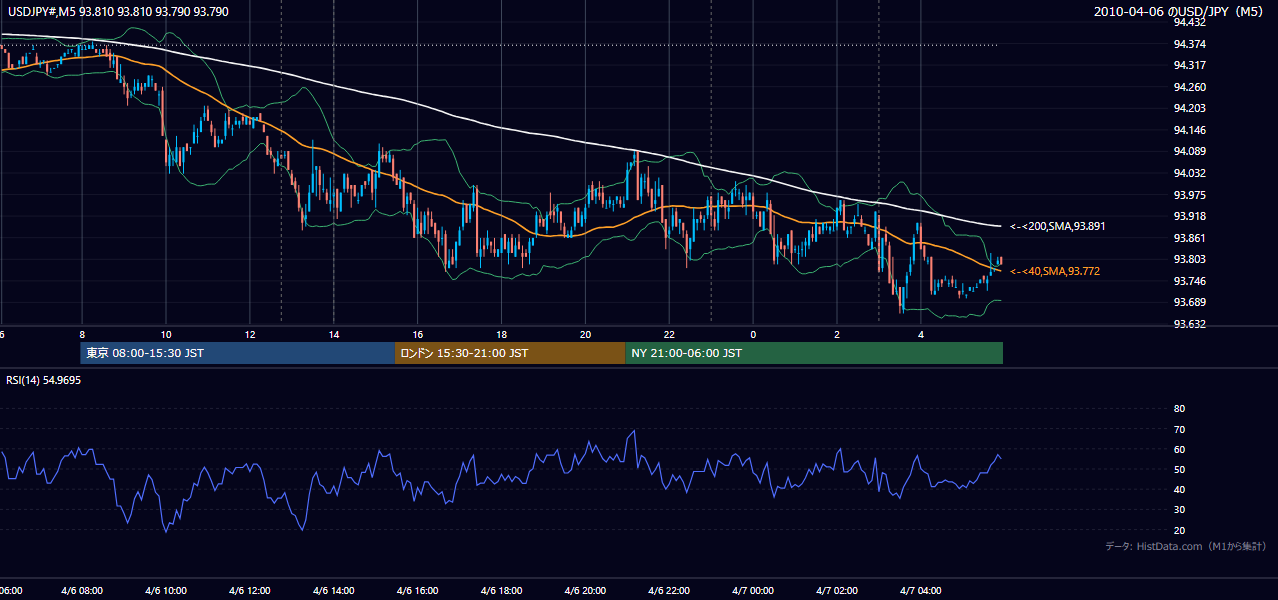Click price axis value 93.861

click(x=1190, y=238)
